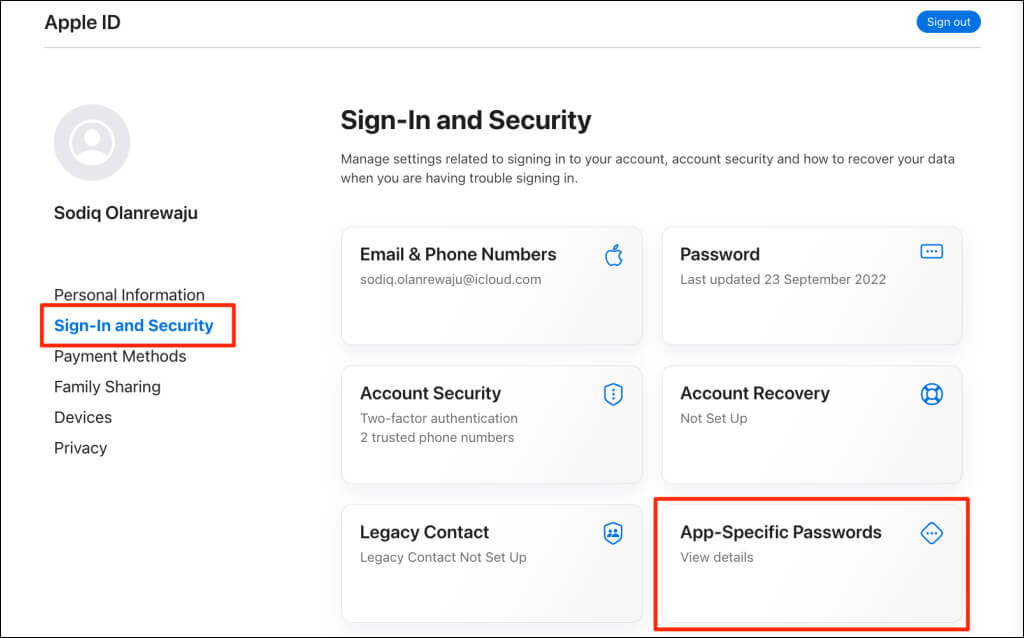This screenshot has height=638, width=1024.
Task: Open the Password card title
Action: point(720,254)
